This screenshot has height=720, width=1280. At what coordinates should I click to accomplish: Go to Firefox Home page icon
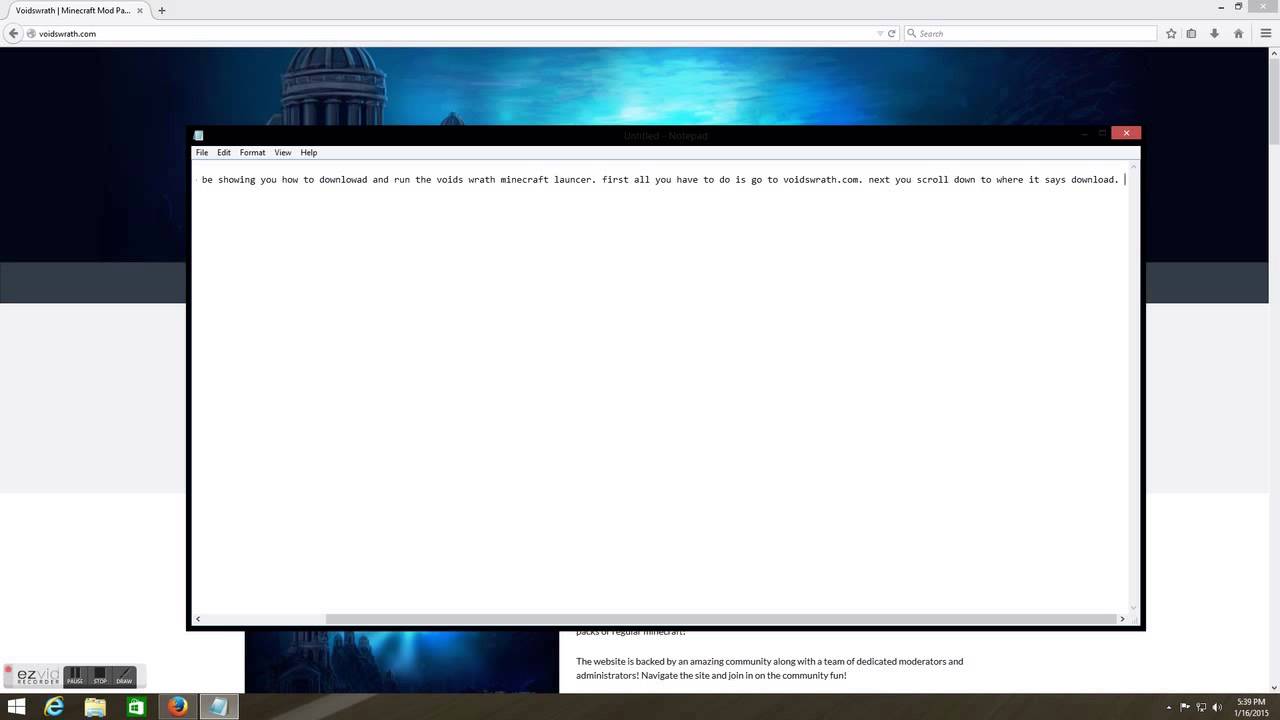(x=1238, y=33)
